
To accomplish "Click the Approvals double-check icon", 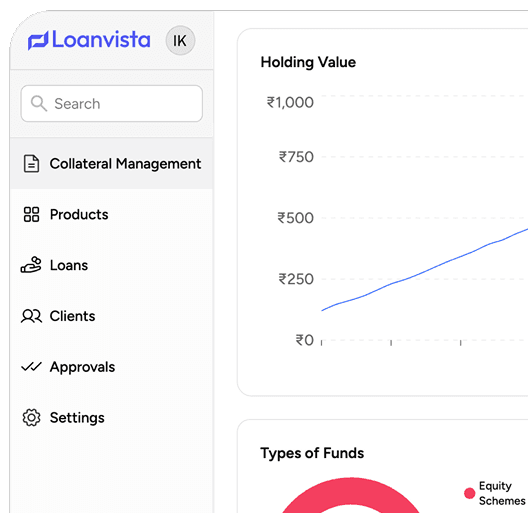I will (31, 366).
